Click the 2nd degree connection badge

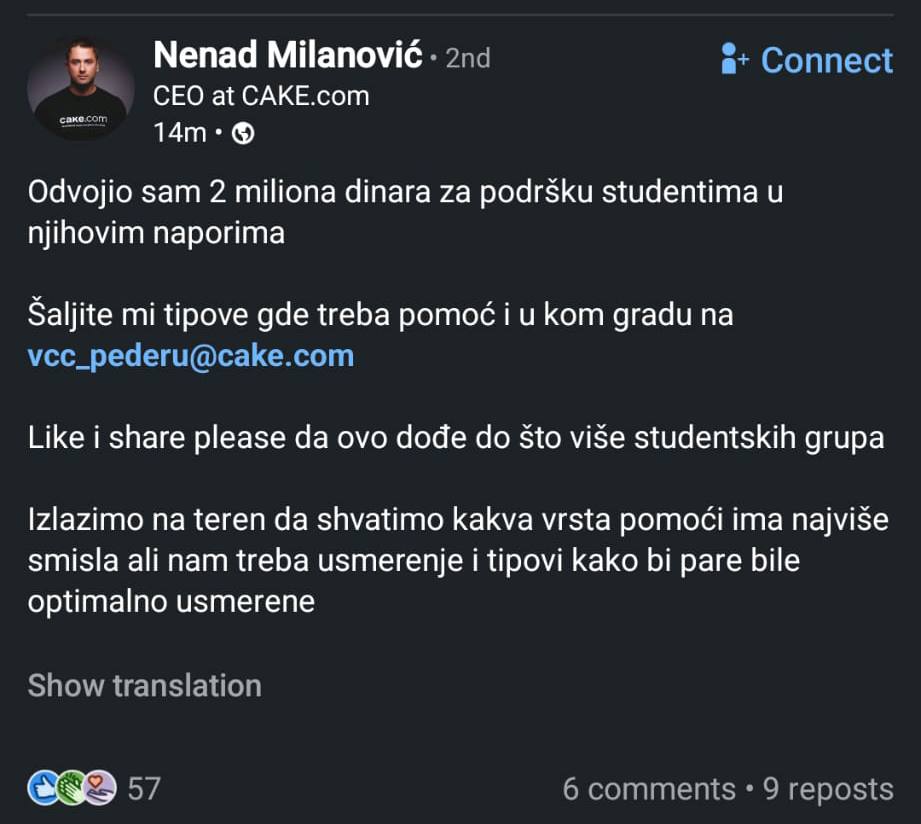[x=467, y=58]
